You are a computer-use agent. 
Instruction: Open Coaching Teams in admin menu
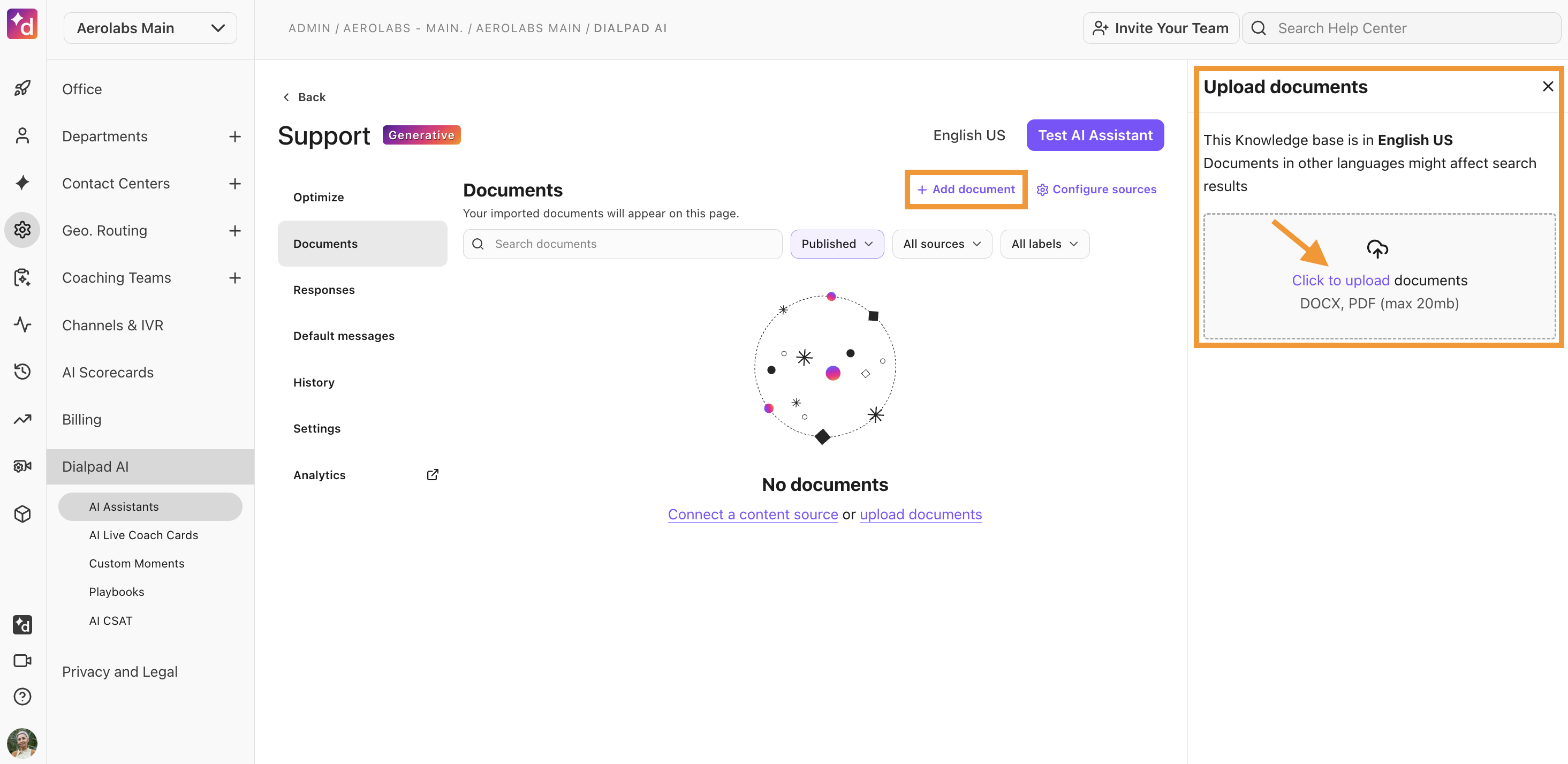pyautogui.click(x=116, y=277)
